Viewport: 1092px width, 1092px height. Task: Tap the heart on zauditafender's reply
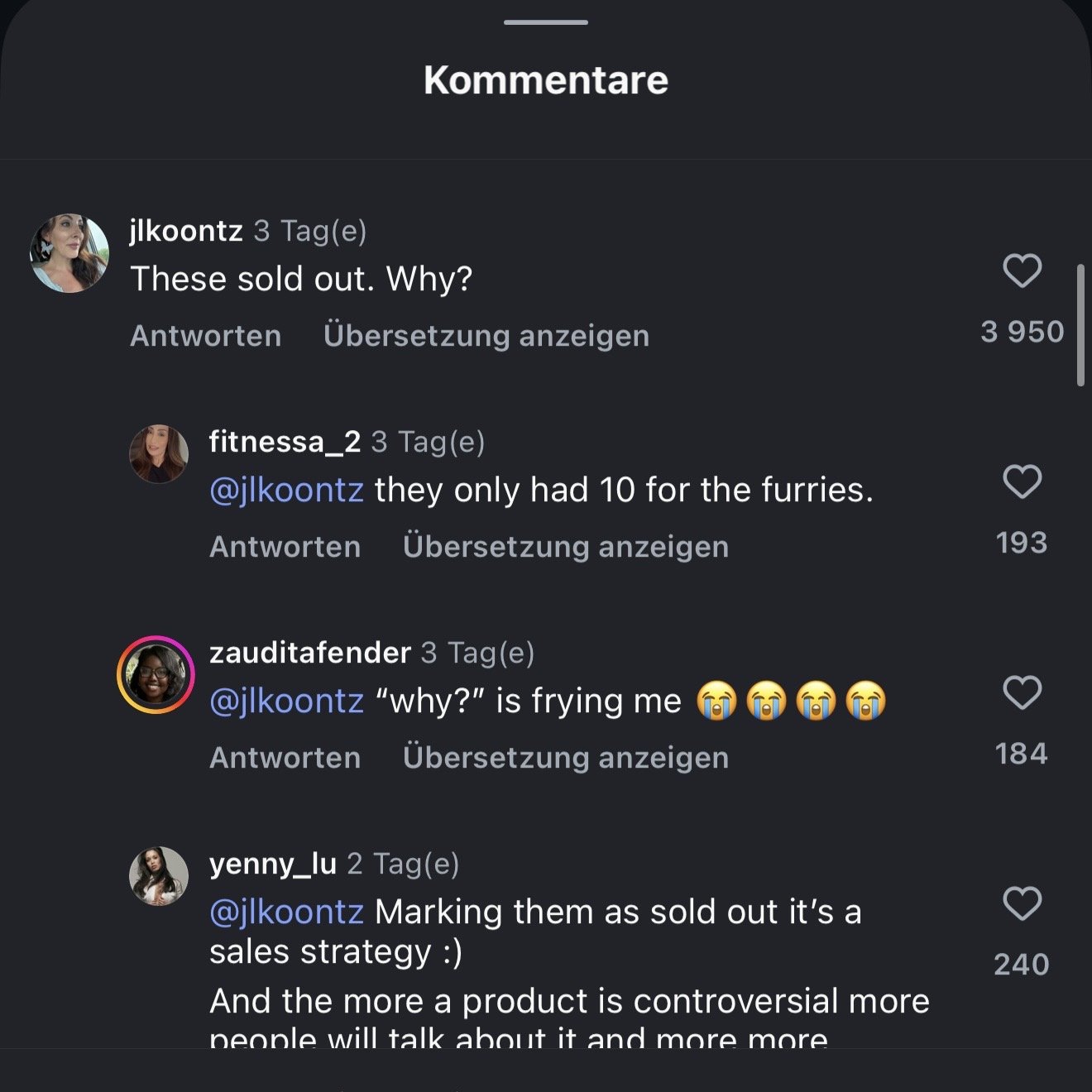pyautogui.click(x=1022, y=692)
